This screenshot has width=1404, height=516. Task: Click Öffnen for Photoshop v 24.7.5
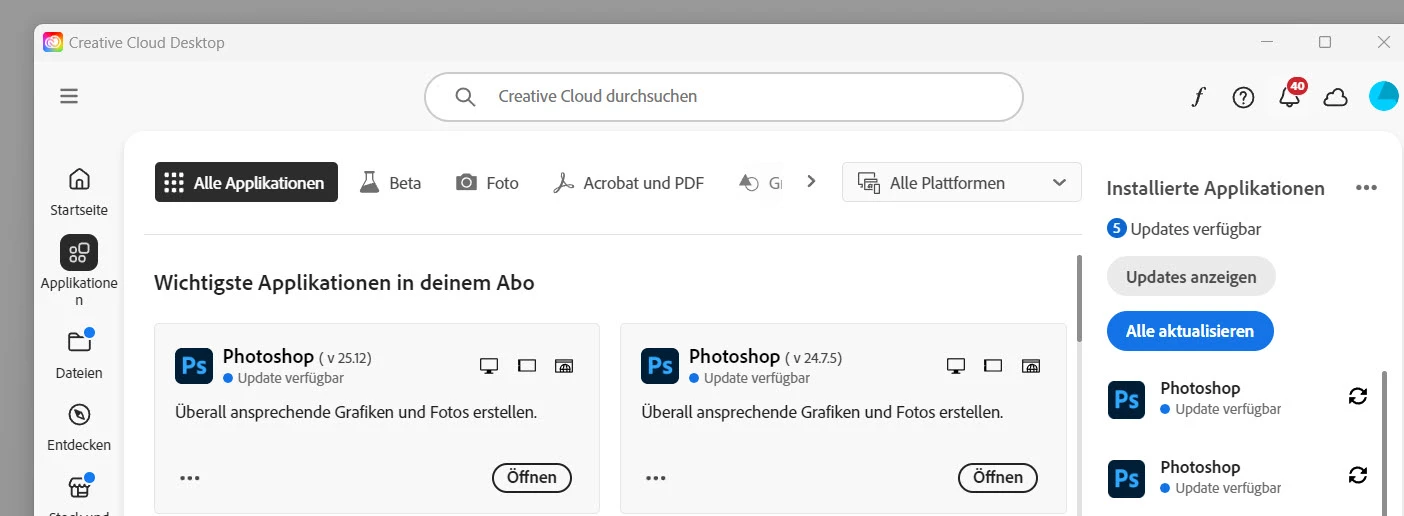pos(998,478)
